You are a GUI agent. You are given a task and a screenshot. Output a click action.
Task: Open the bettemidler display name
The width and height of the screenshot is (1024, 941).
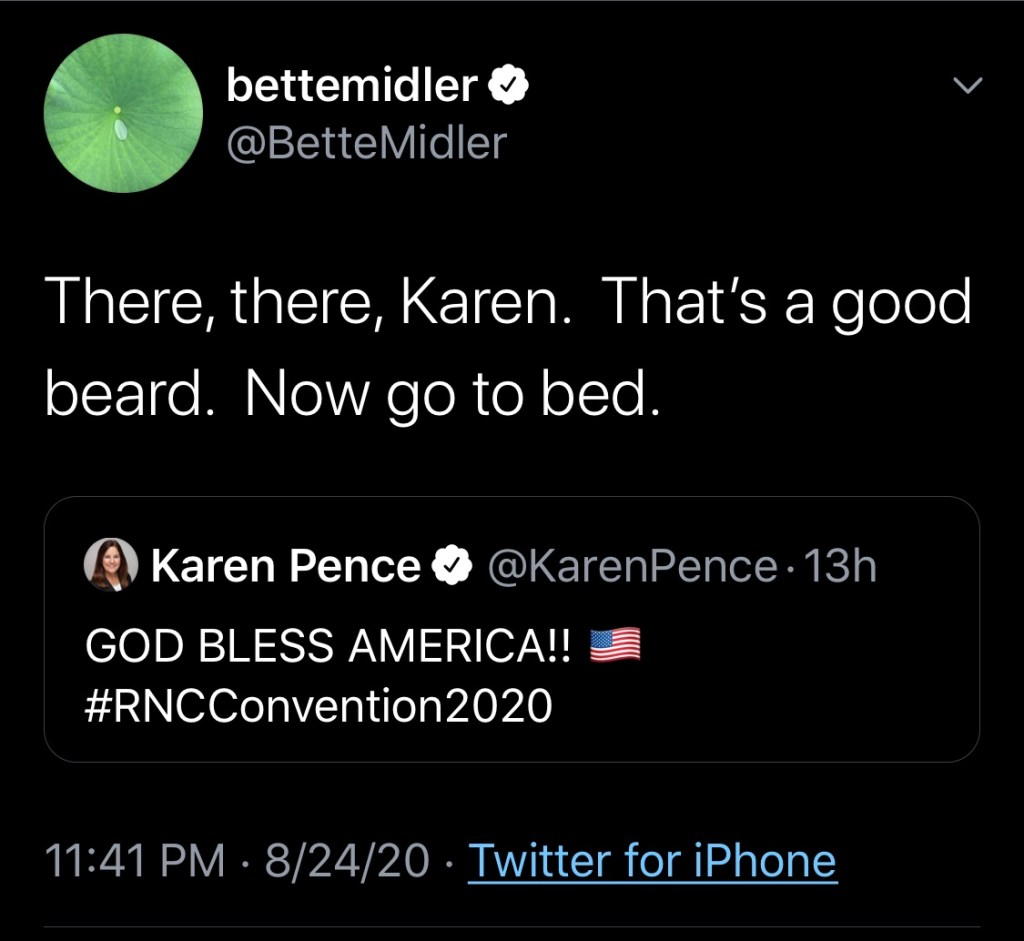pyautogui.click(x=352, y=87)
